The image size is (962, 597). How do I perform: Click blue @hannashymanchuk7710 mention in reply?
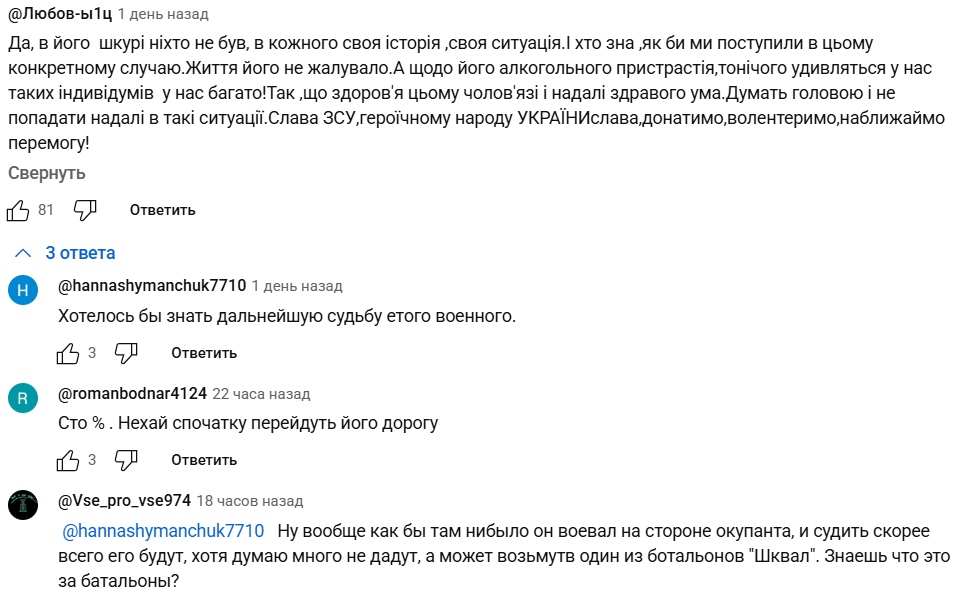click(163, 531)
